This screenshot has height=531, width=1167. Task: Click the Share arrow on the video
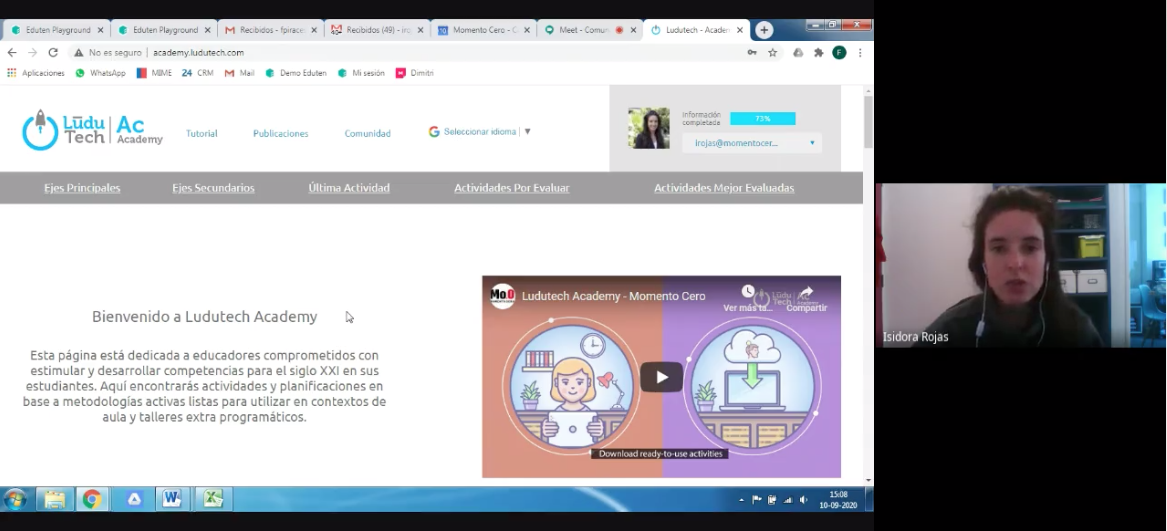806,295
